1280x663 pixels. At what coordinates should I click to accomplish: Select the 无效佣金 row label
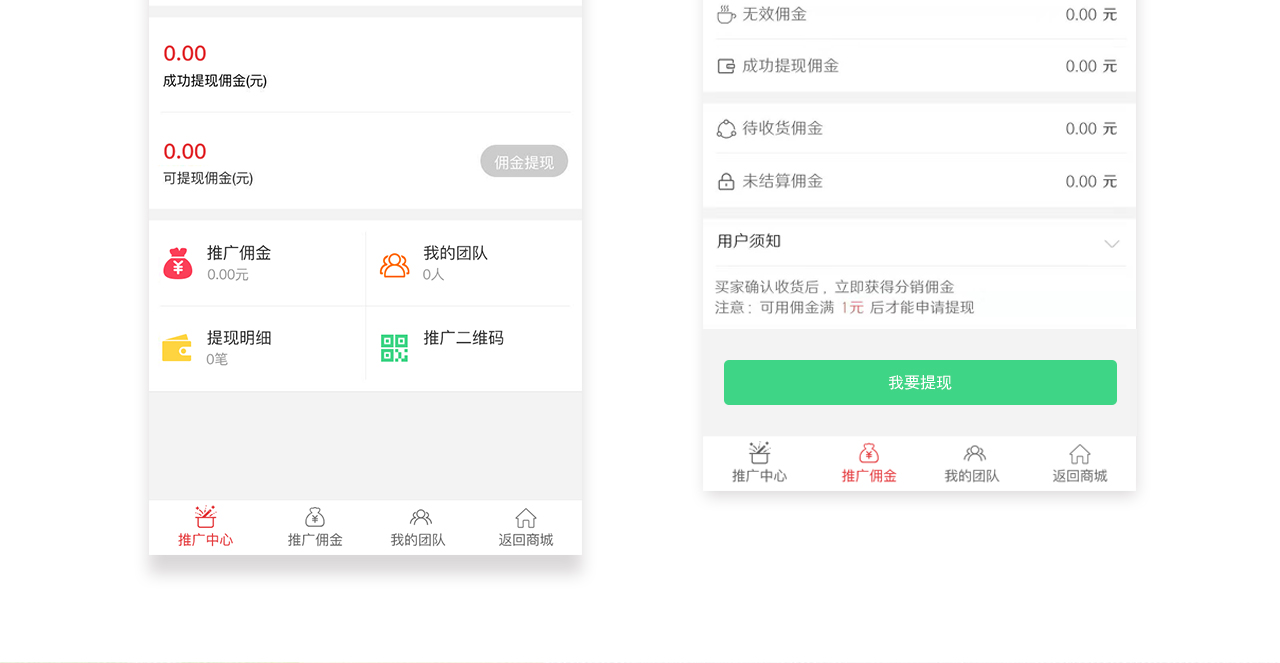(x=774, y=14)
